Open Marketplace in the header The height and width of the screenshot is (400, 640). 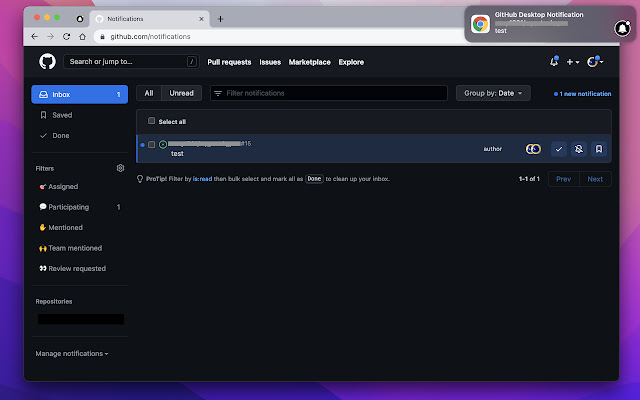click(x=309, y=62)
